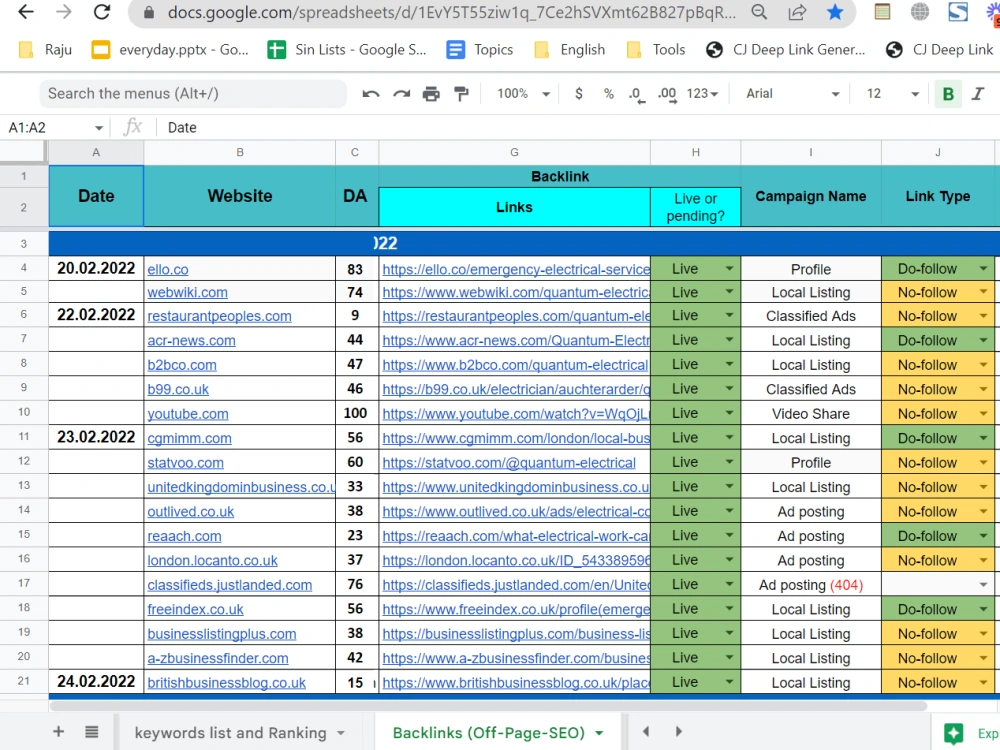Open the restaurantpeoples.com link
Screen dimensions: 1000x750
coord(219,316)
